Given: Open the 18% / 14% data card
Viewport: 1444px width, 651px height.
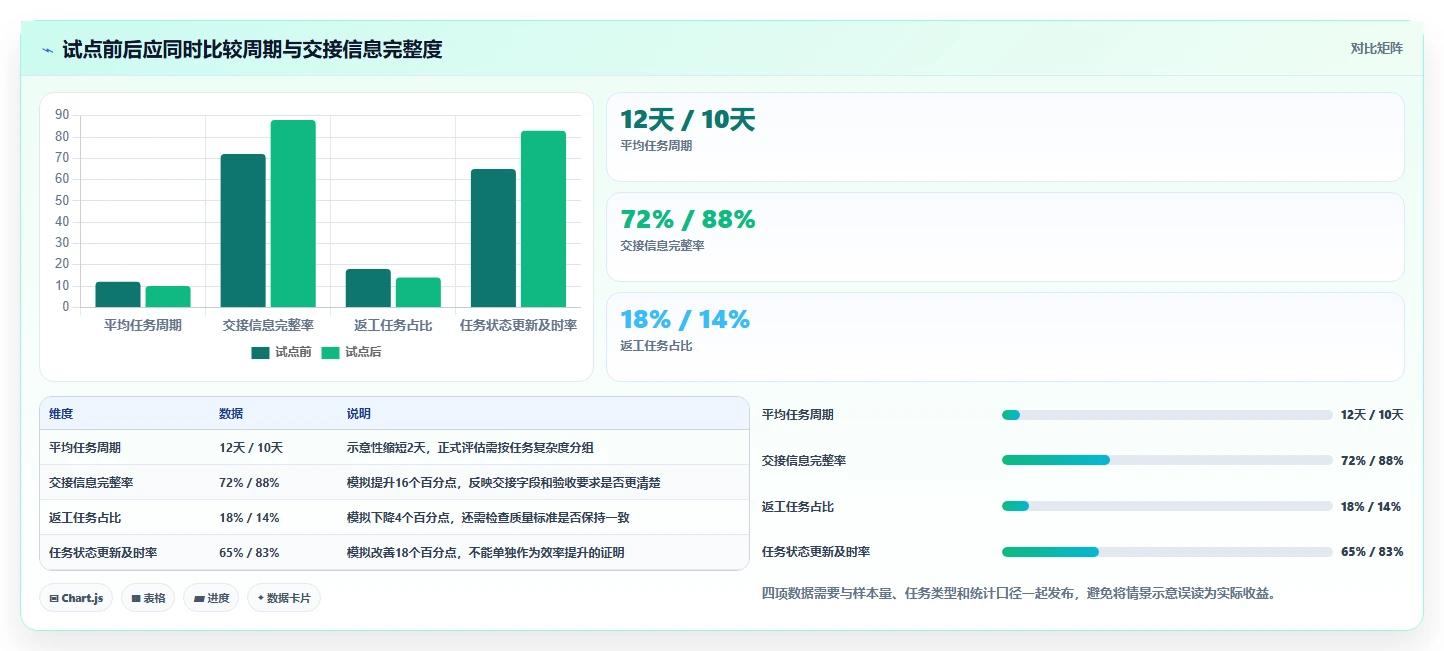Looking at the screenshot, I should click(x=1005, y=337).
